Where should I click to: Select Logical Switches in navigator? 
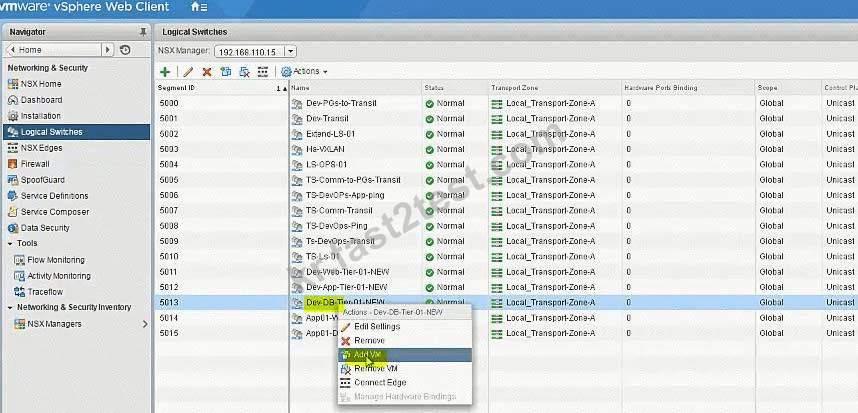tap(76, 132)
